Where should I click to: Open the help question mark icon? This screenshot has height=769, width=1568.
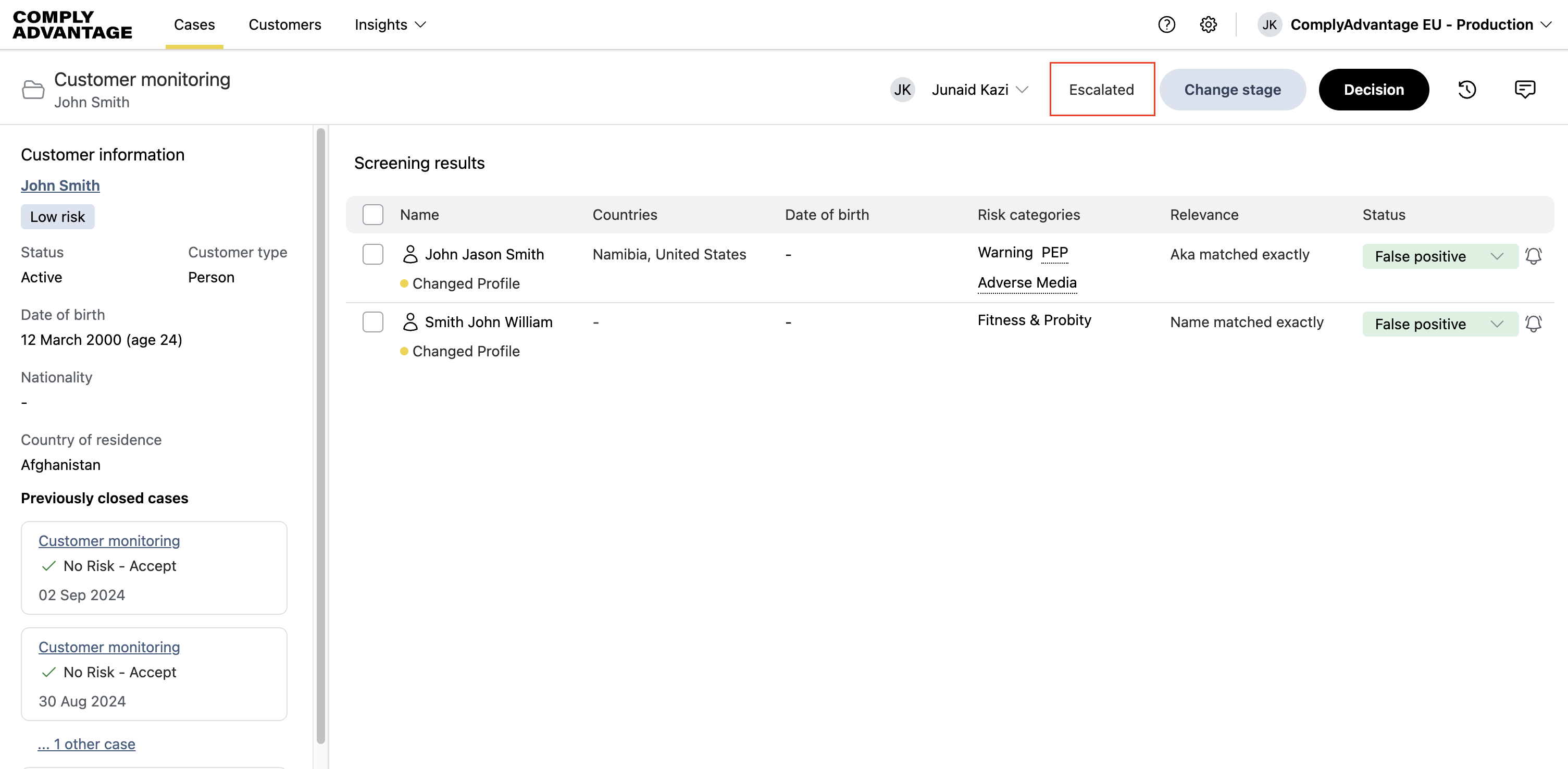1166,24
